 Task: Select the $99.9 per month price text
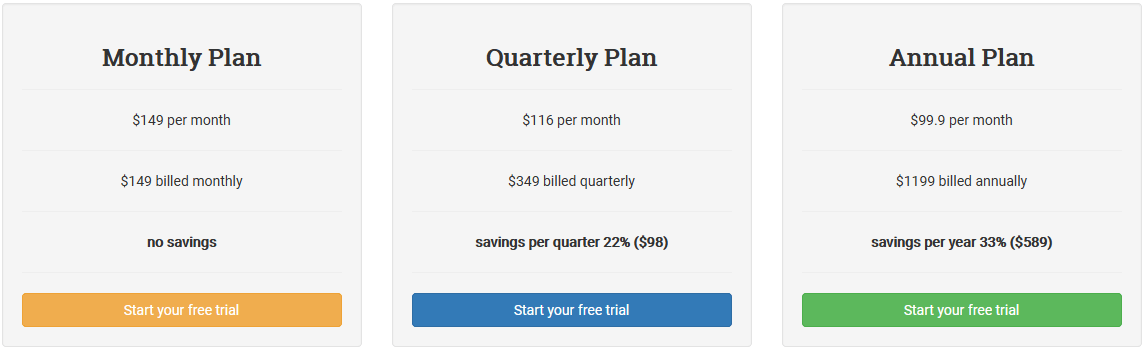pyautogui.click(x=962, y=120)
